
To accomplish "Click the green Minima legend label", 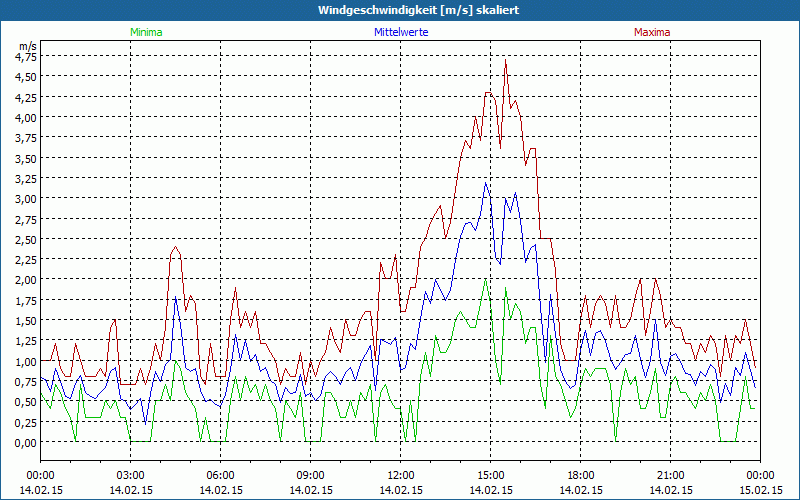I will 146,32.
